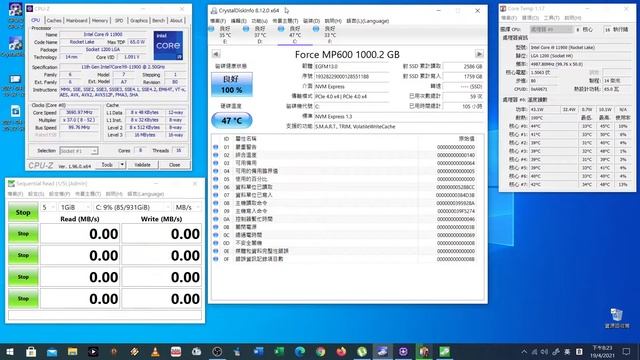Launch VLC media player from the taskbar

155,351
